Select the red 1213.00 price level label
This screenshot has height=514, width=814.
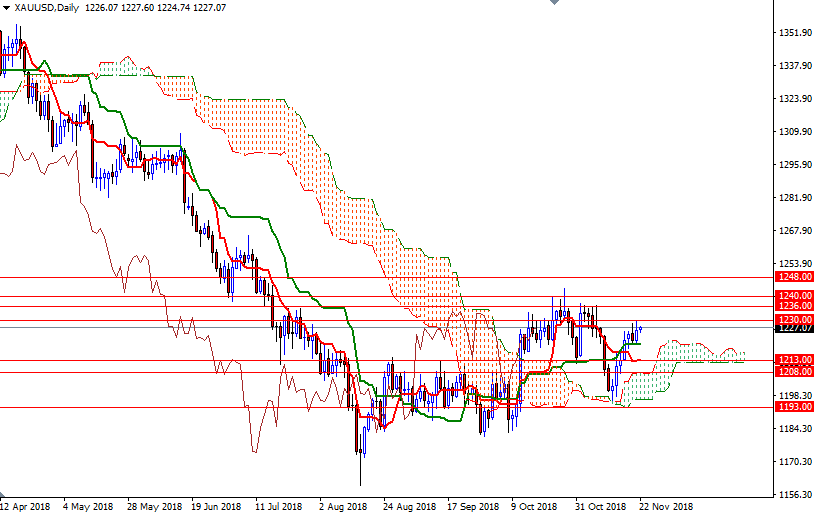tap(794, 360)
